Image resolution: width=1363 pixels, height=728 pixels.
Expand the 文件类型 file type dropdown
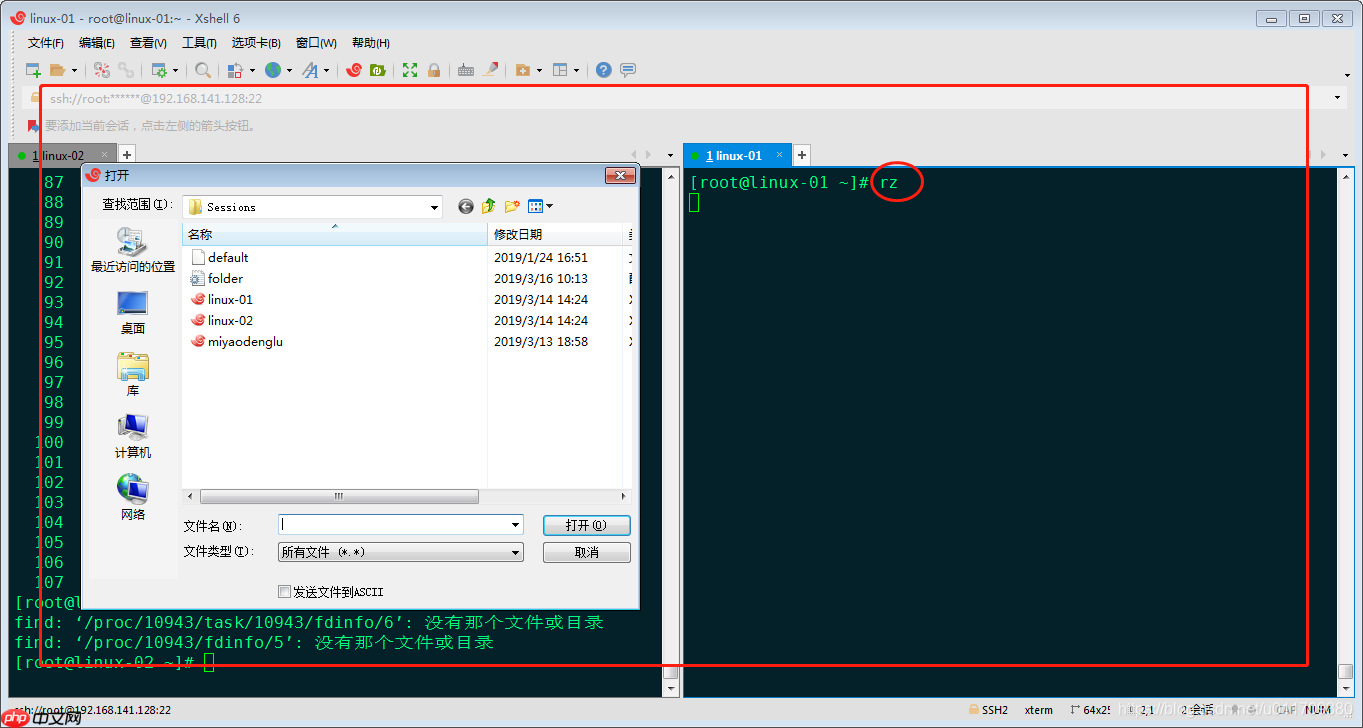click(514, 552)
